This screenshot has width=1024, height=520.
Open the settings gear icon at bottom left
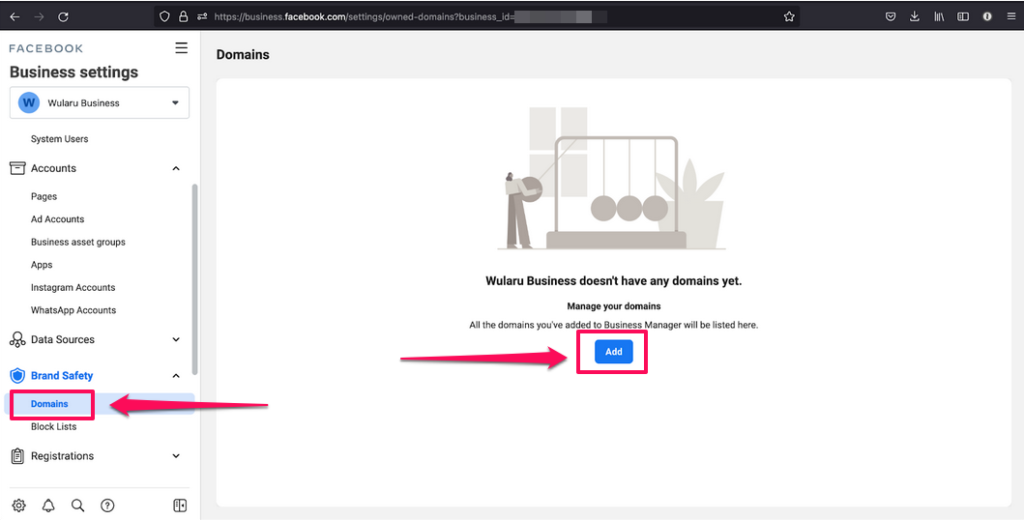pyautogui.click(x=19, y=505)
